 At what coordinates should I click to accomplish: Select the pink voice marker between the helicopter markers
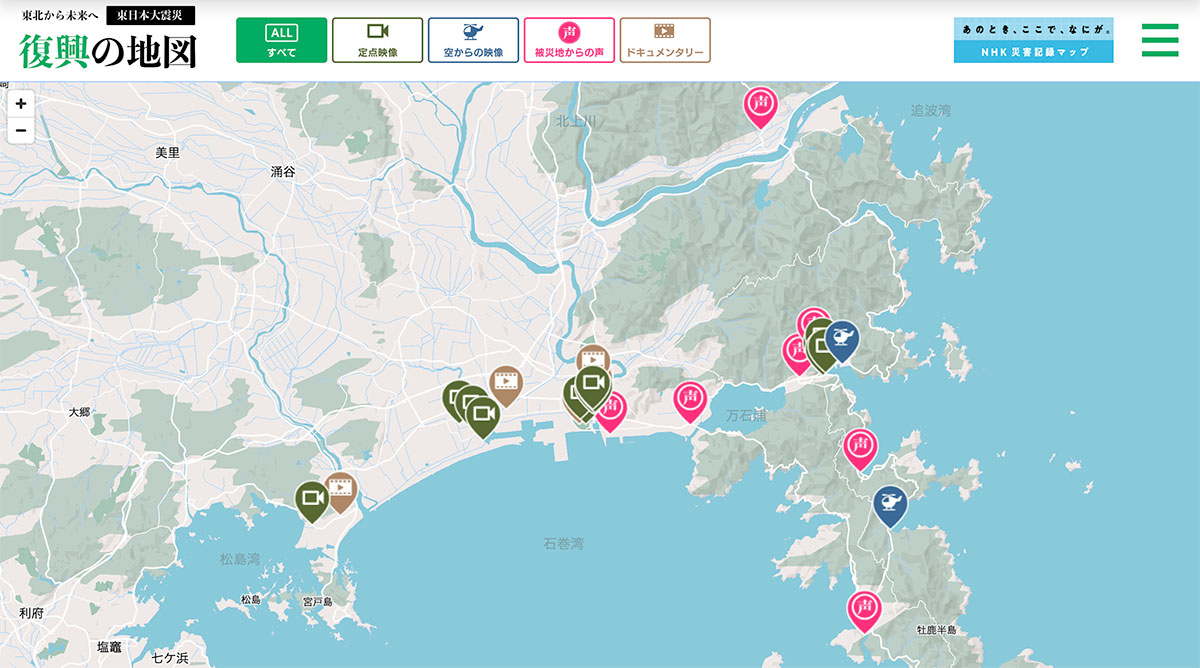859,446
